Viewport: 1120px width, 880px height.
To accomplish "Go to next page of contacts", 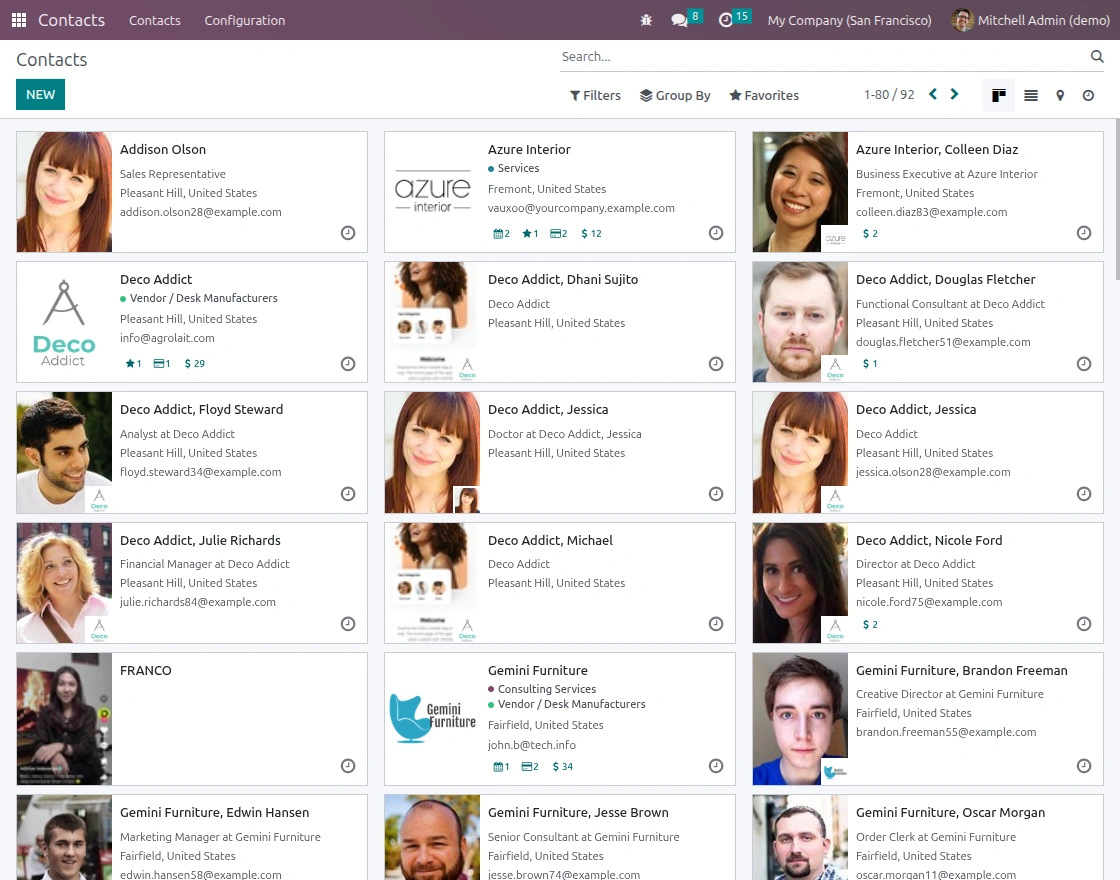I will 954,94.
